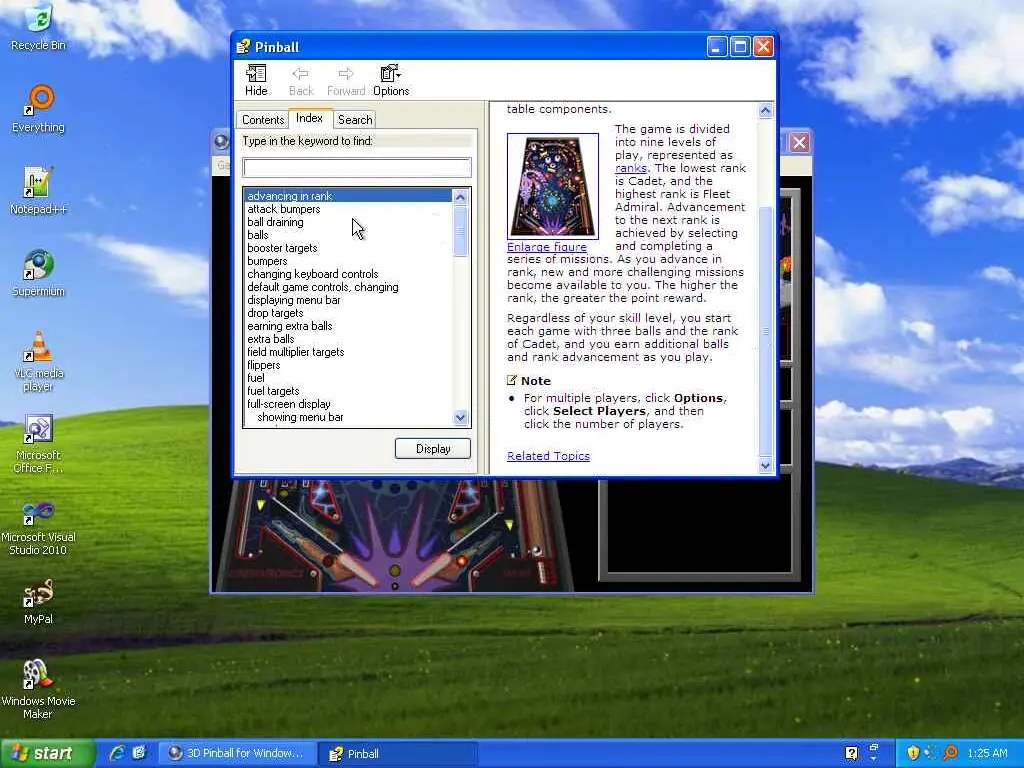Click help content scroll up arrow

tap(765, 110)
